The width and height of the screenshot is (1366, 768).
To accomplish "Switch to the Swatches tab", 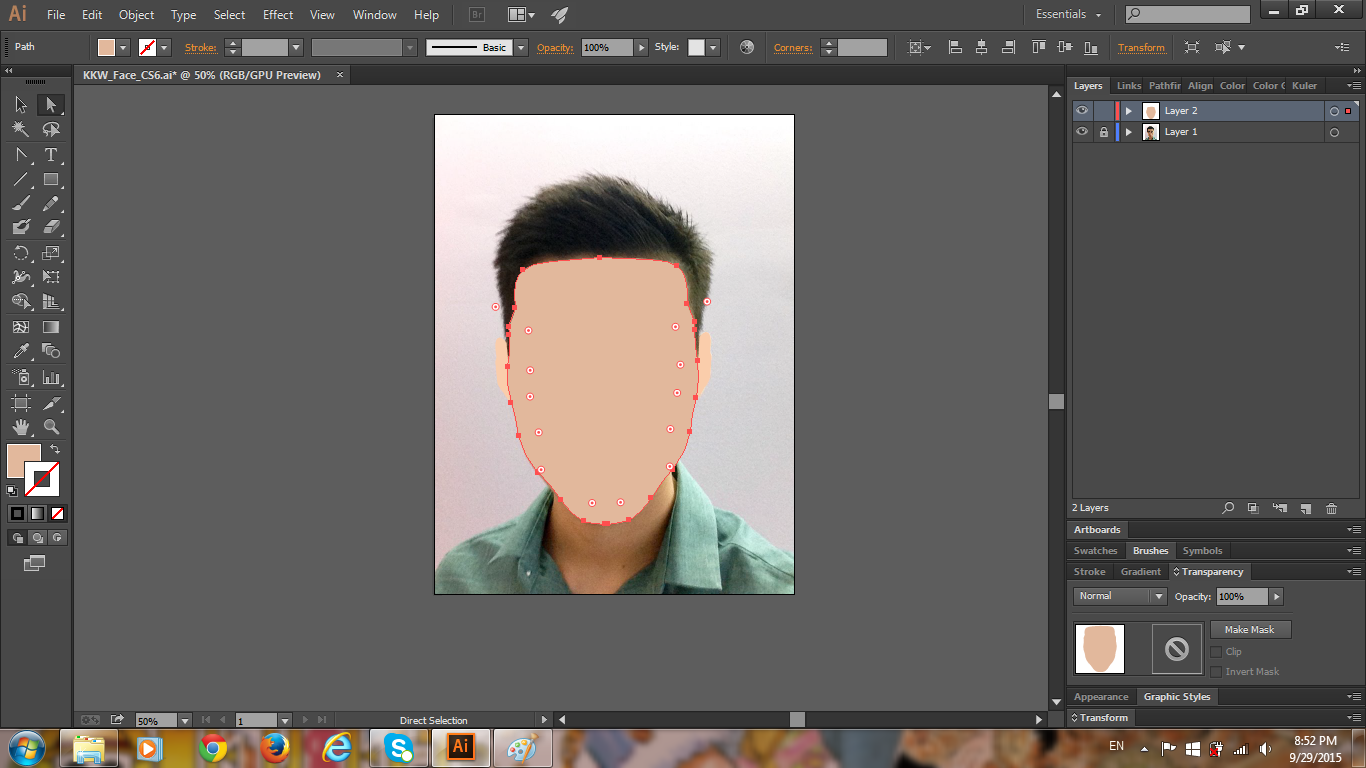I will (x=1095, y=551).
